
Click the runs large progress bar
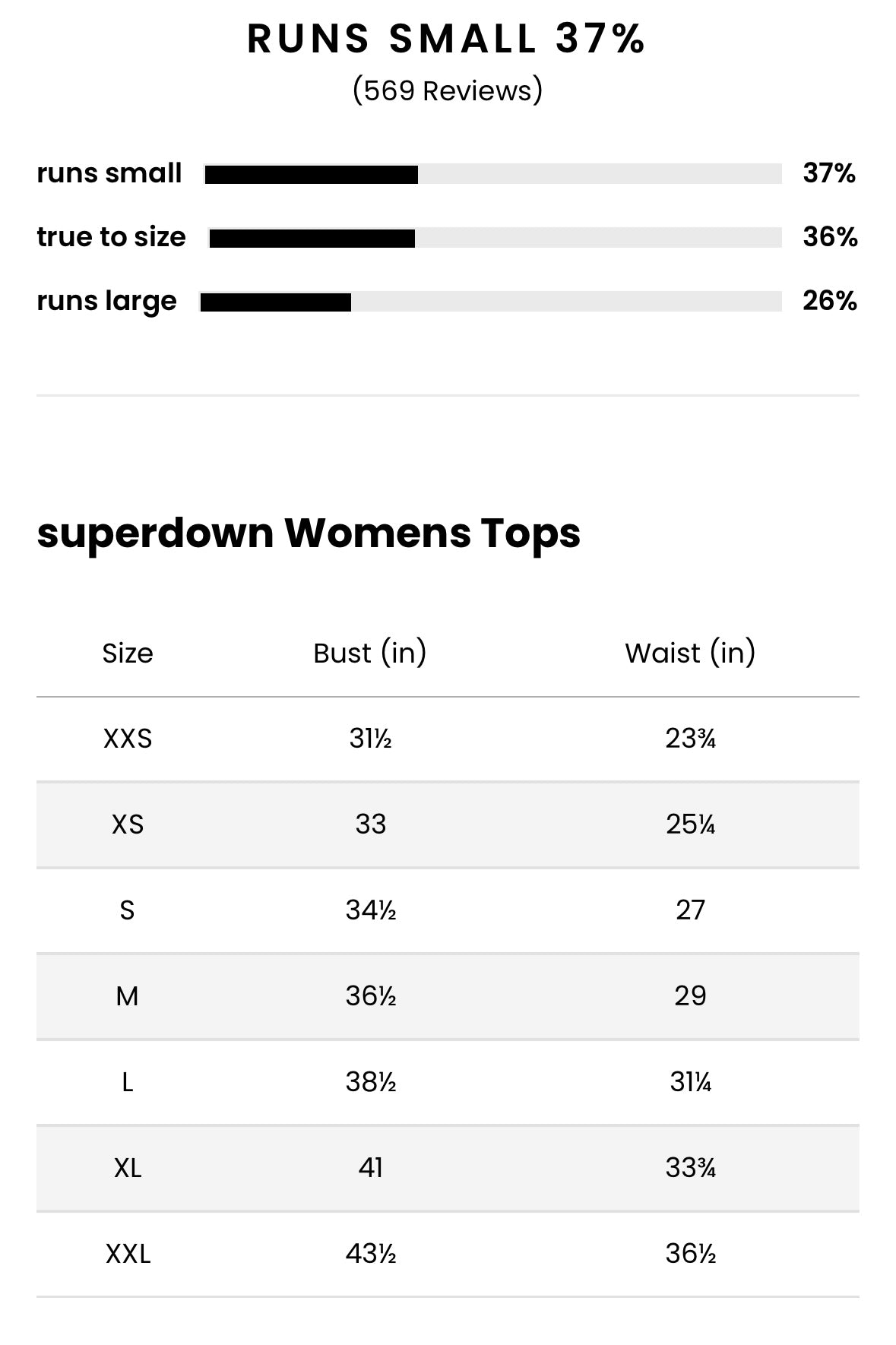coord(491,302)
